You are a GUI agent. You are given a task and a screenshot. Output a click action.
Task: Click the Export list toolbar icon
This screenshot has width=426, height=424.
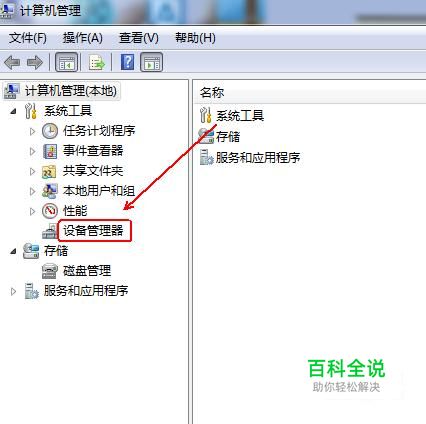coord(97,62)
